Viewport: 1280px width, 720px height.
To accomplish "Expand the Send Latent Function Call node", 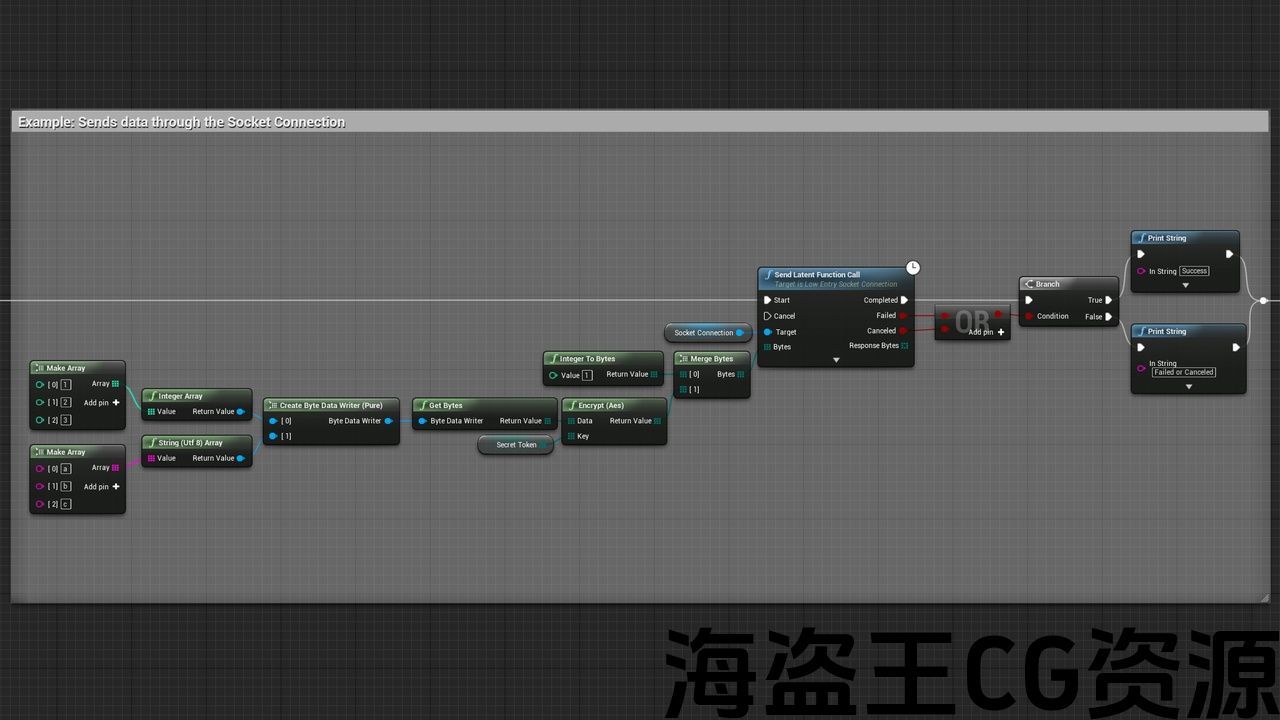I will 836,360.
